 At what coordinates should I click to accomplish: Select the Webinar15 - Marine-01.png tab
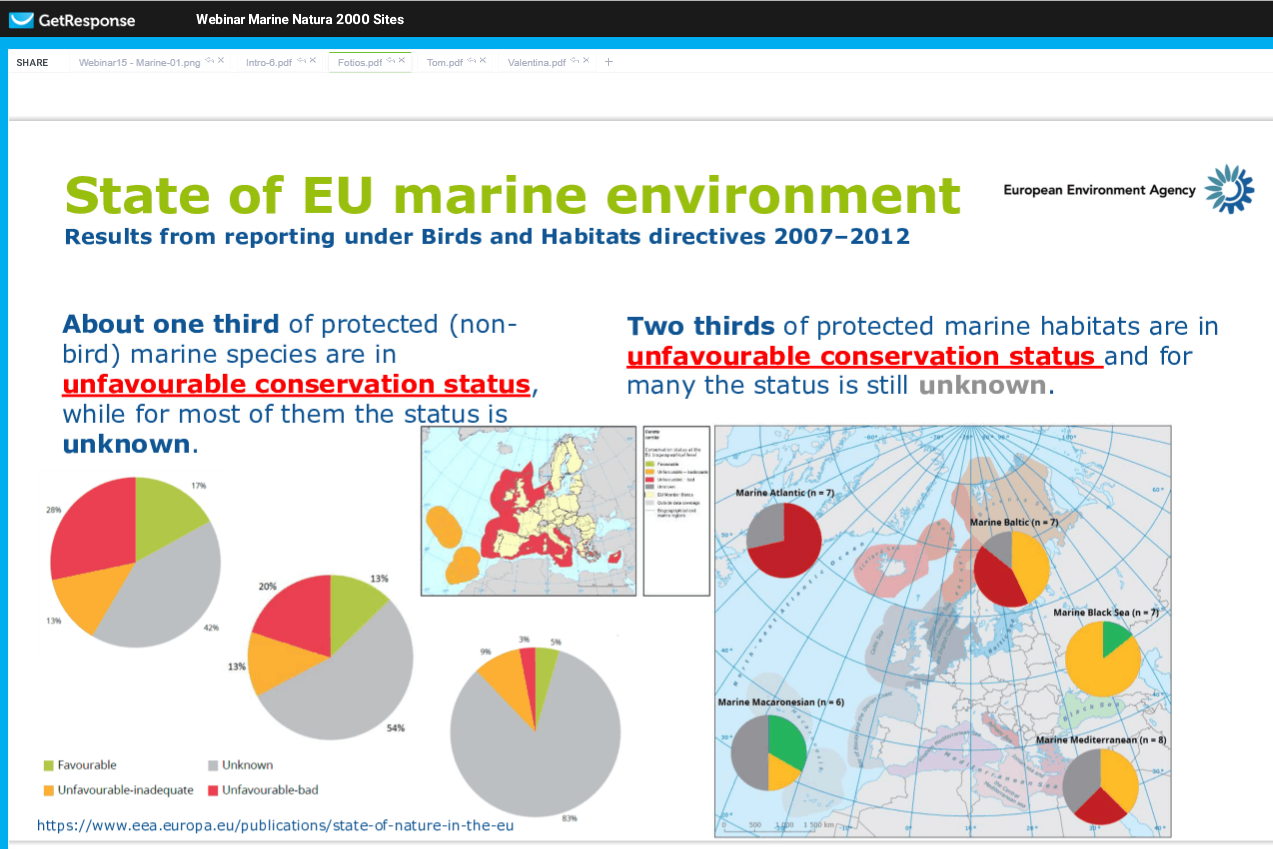[x=140, y=61]
